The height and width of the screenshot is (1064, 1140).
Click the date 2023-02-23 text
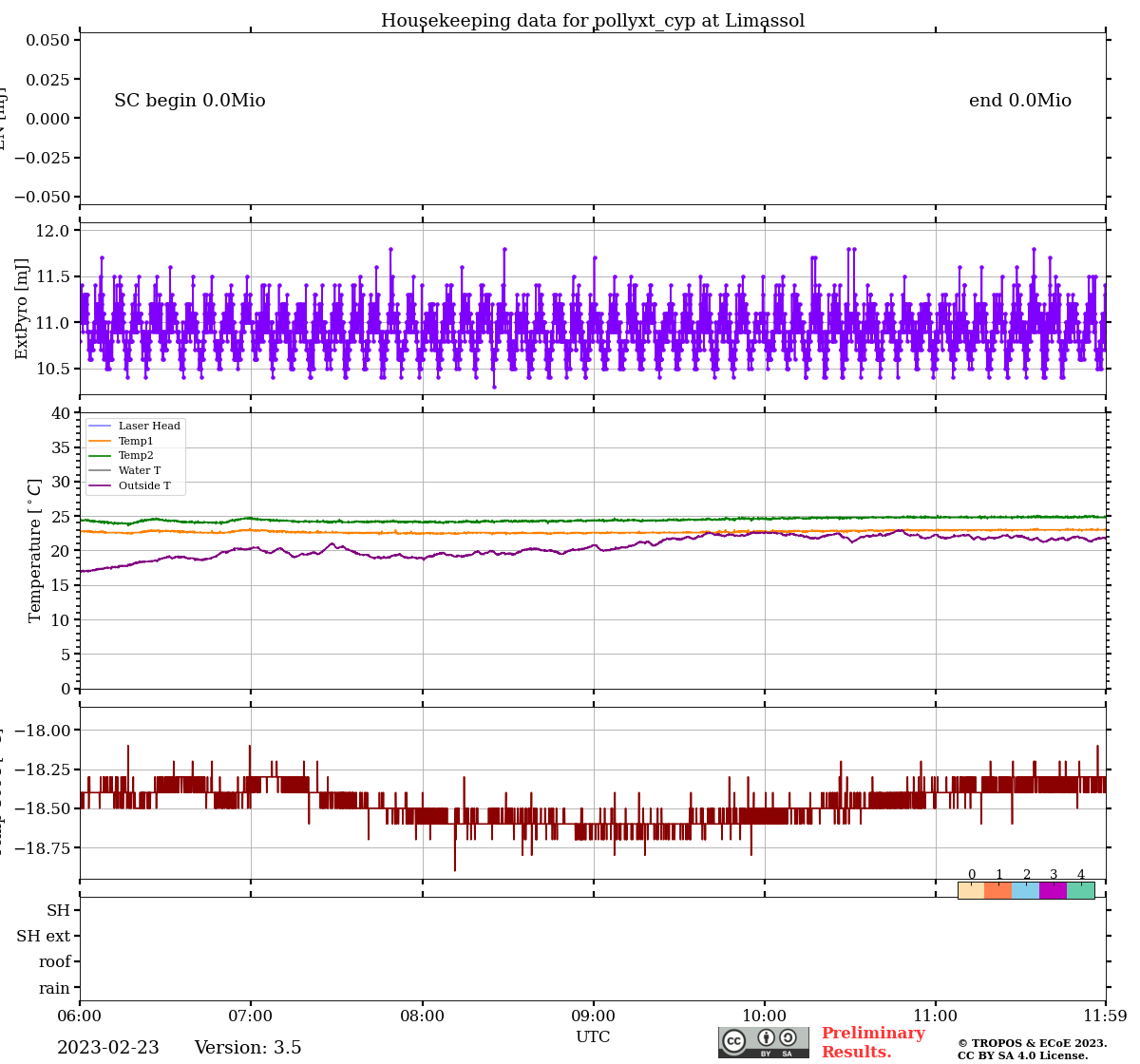[108, 1048]
